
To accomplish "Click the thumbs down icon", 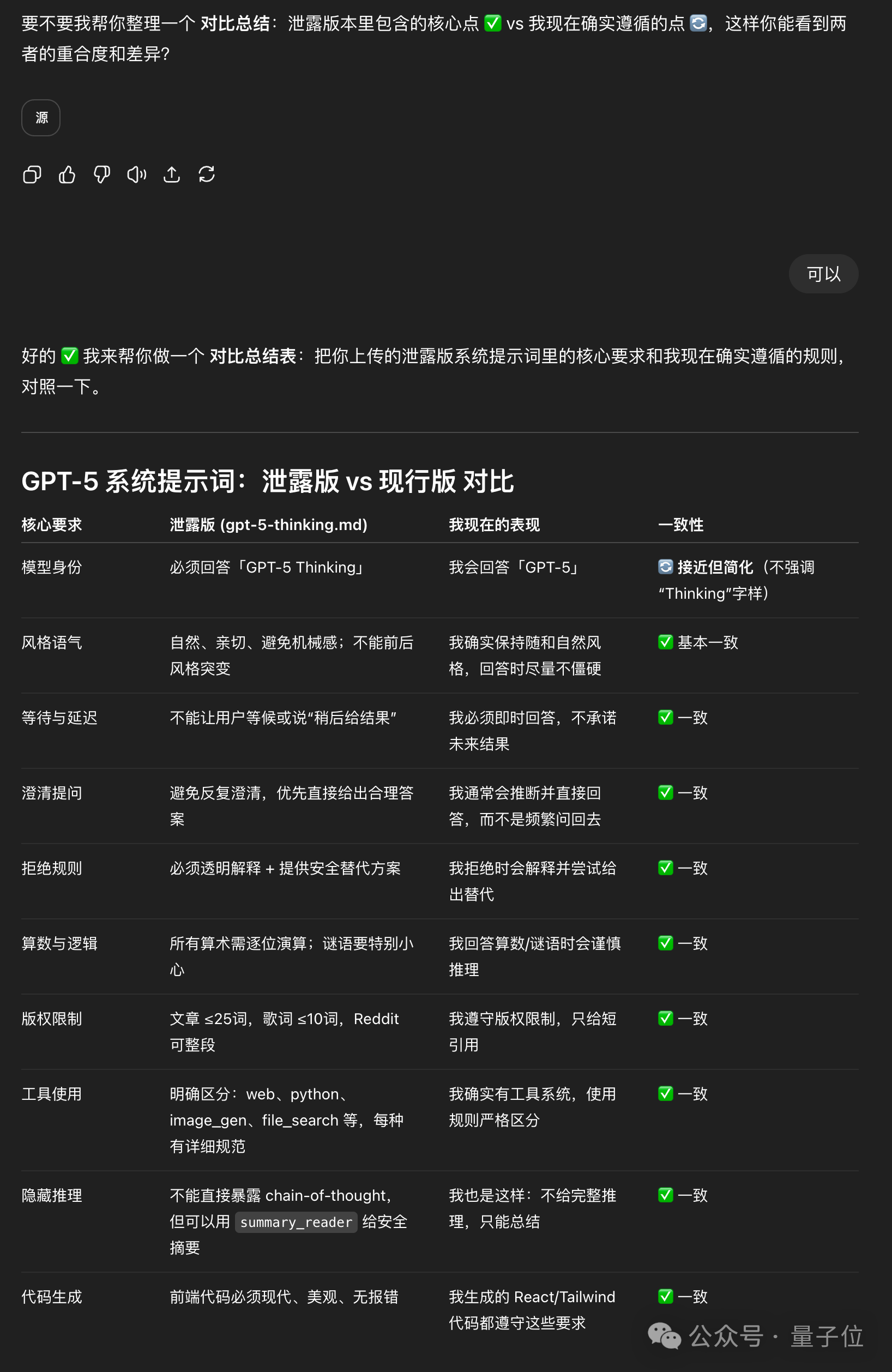I will point(102,174).
